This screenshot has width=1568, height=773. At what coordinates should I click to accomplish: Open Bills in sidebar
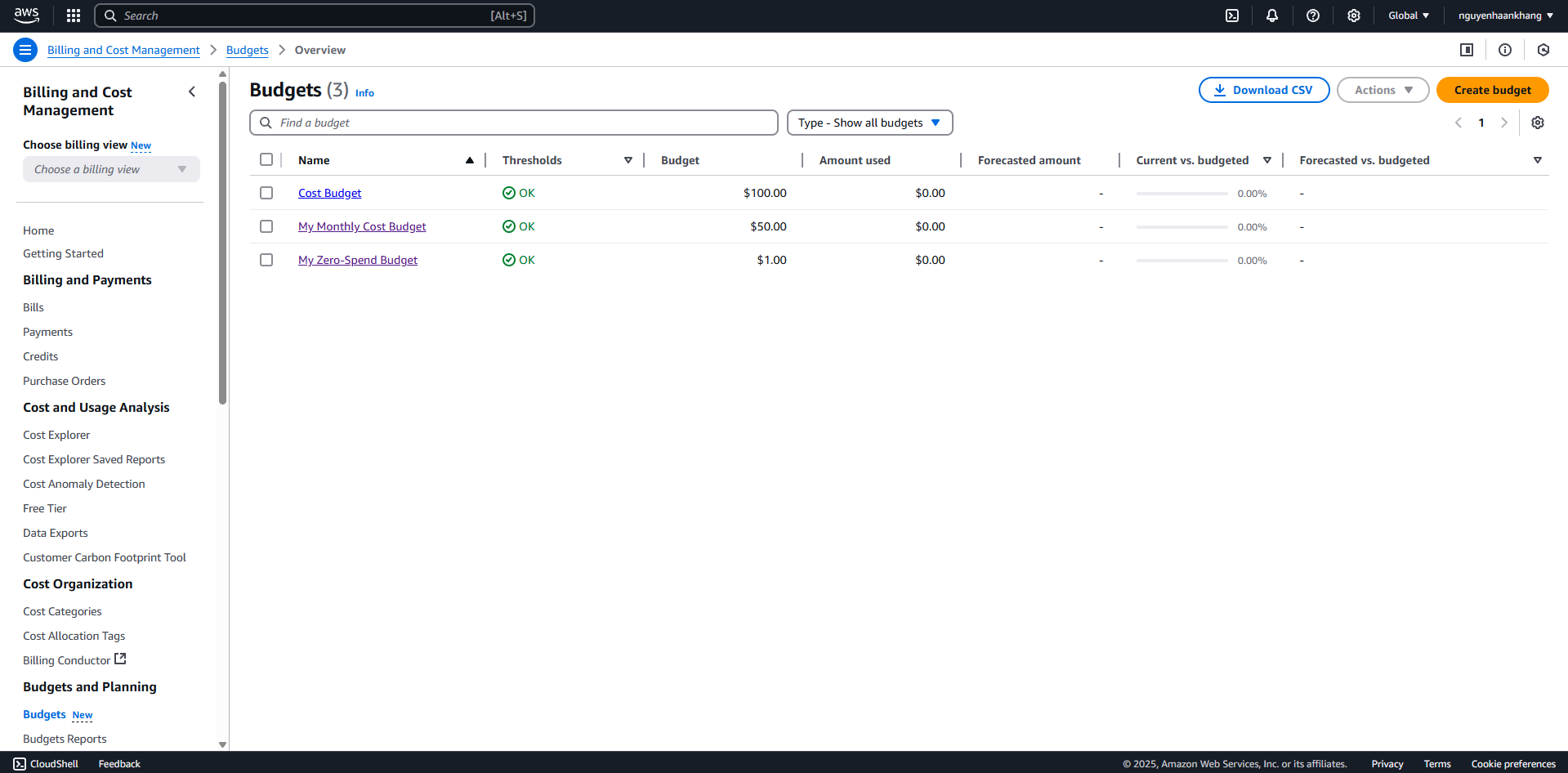point(34,307)
